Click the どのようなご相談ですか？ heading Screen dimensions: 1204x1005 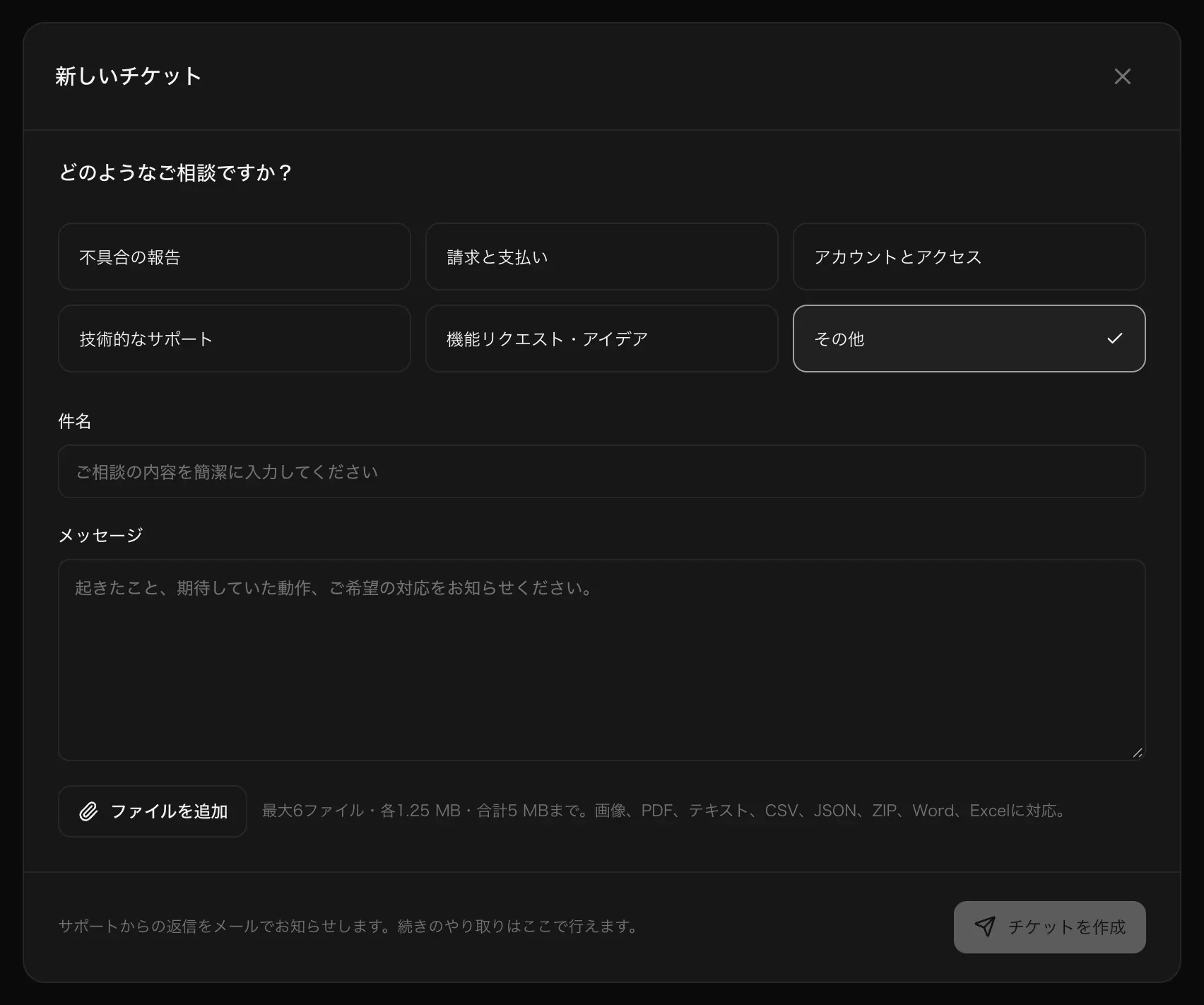tap(176, 172)
